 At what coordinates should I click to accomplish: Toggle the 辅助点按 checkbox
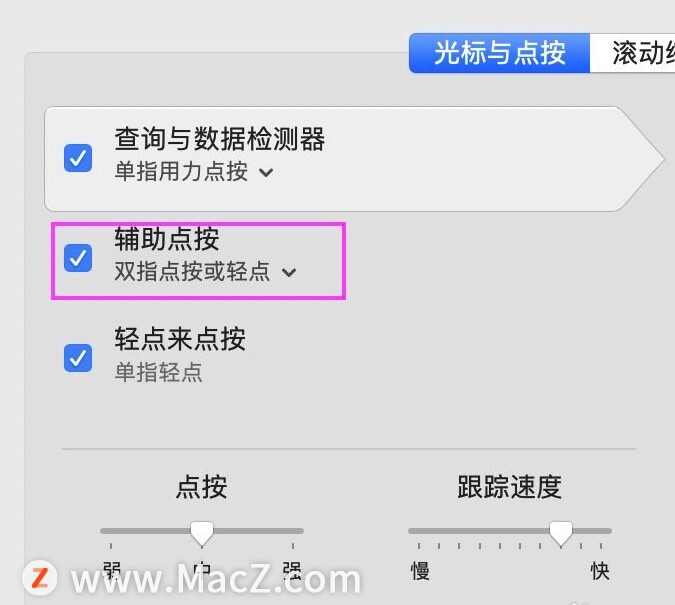78,258
